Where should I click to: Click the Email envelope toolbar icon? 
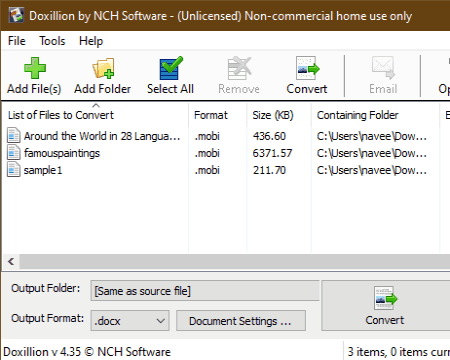click(383, 68)
